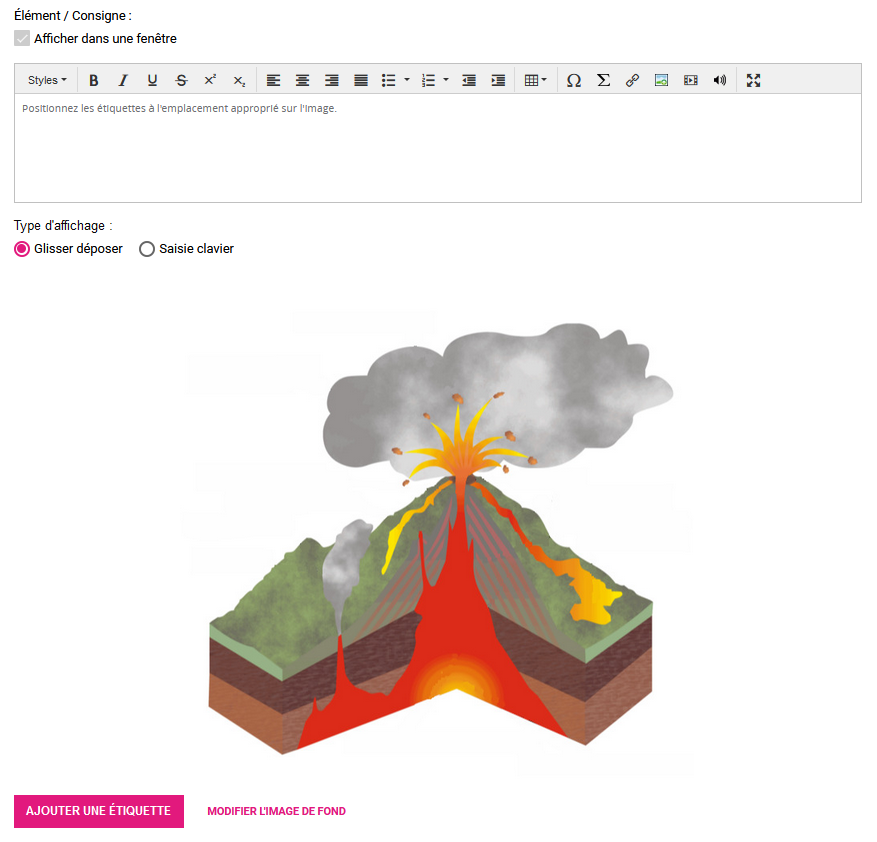Open the numbered list style dropdown arrow
Screen dimensions: 877x842
[446, 80]
